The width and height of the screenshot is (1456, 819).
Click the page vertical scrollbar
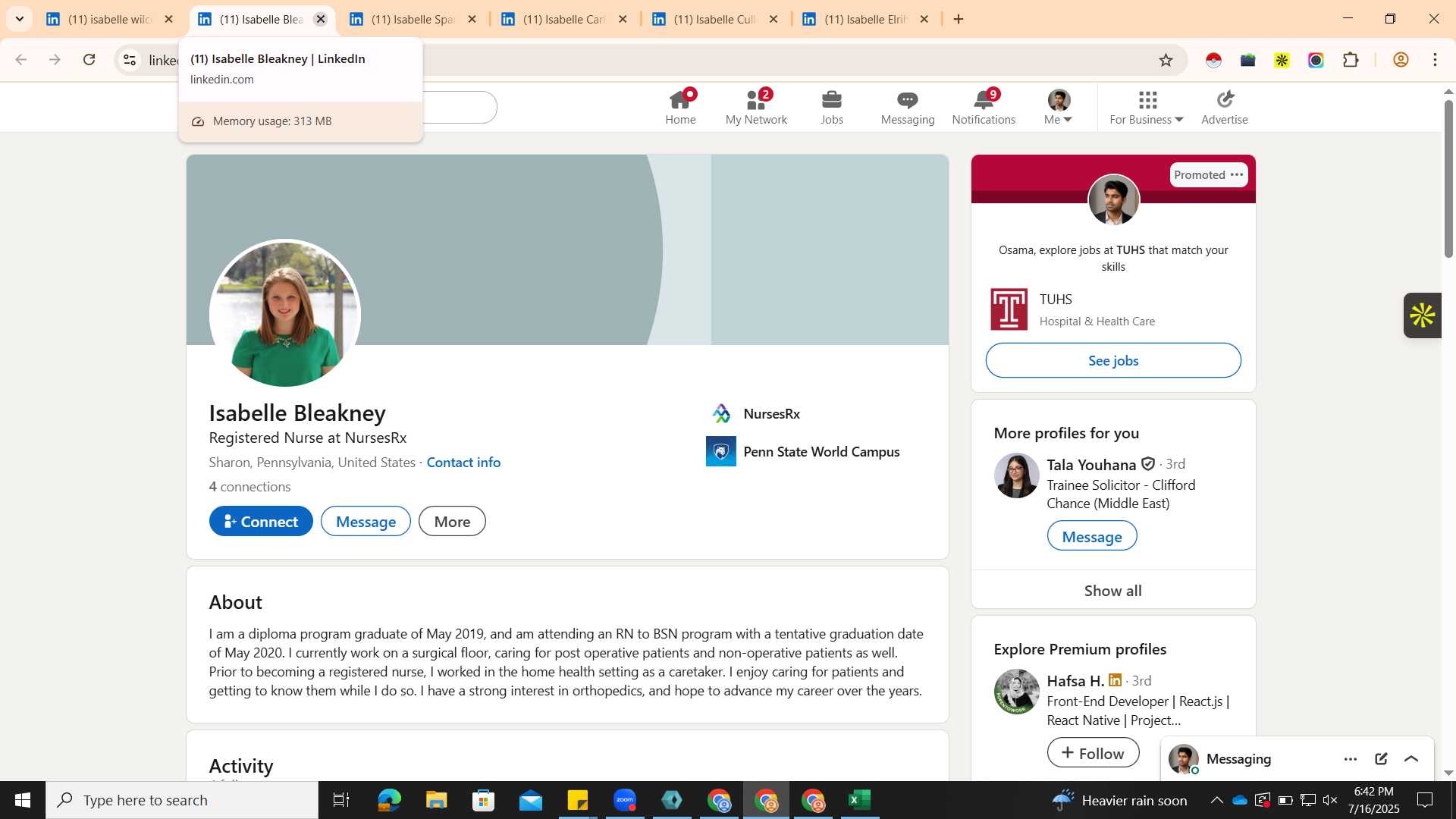[1448, 178]
